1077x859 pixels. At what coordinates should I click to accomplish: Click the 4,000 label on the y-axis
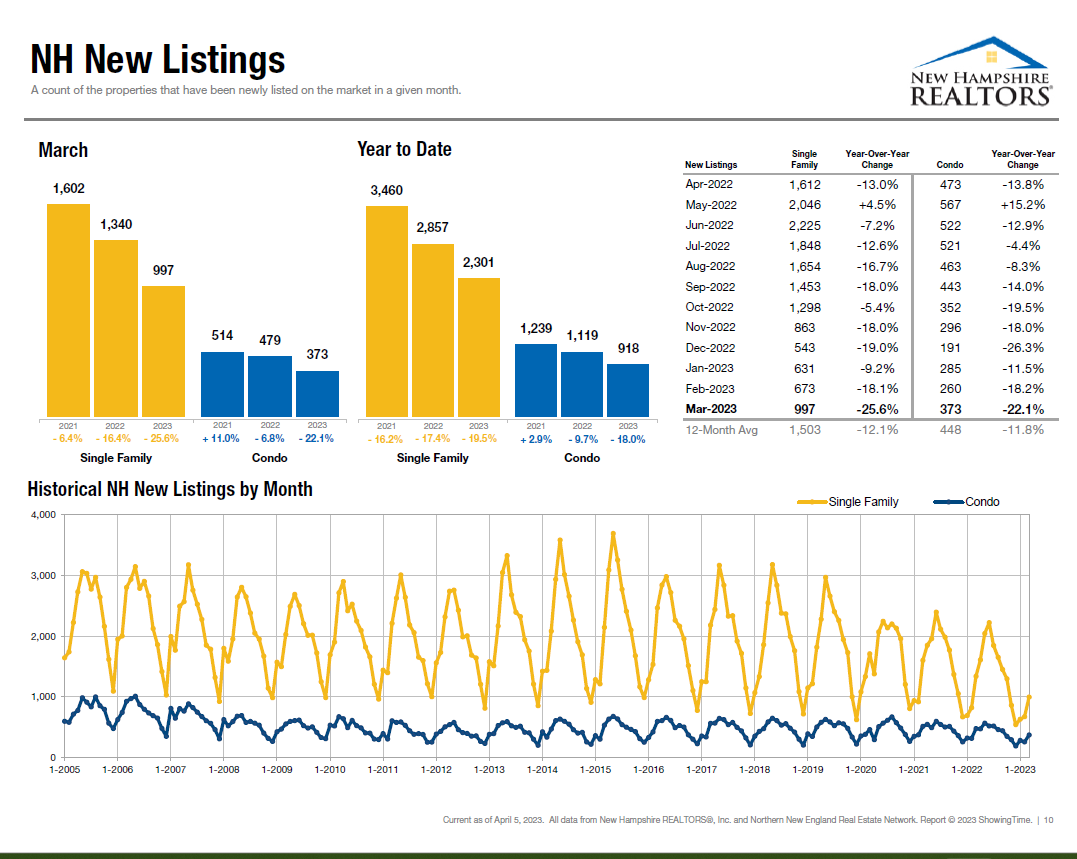point(43,515)
